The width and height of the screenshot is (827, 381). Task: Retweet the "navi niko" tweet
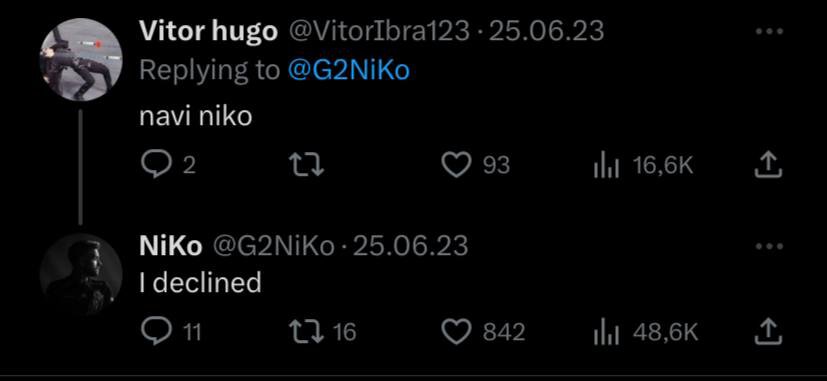coord(307,165)
